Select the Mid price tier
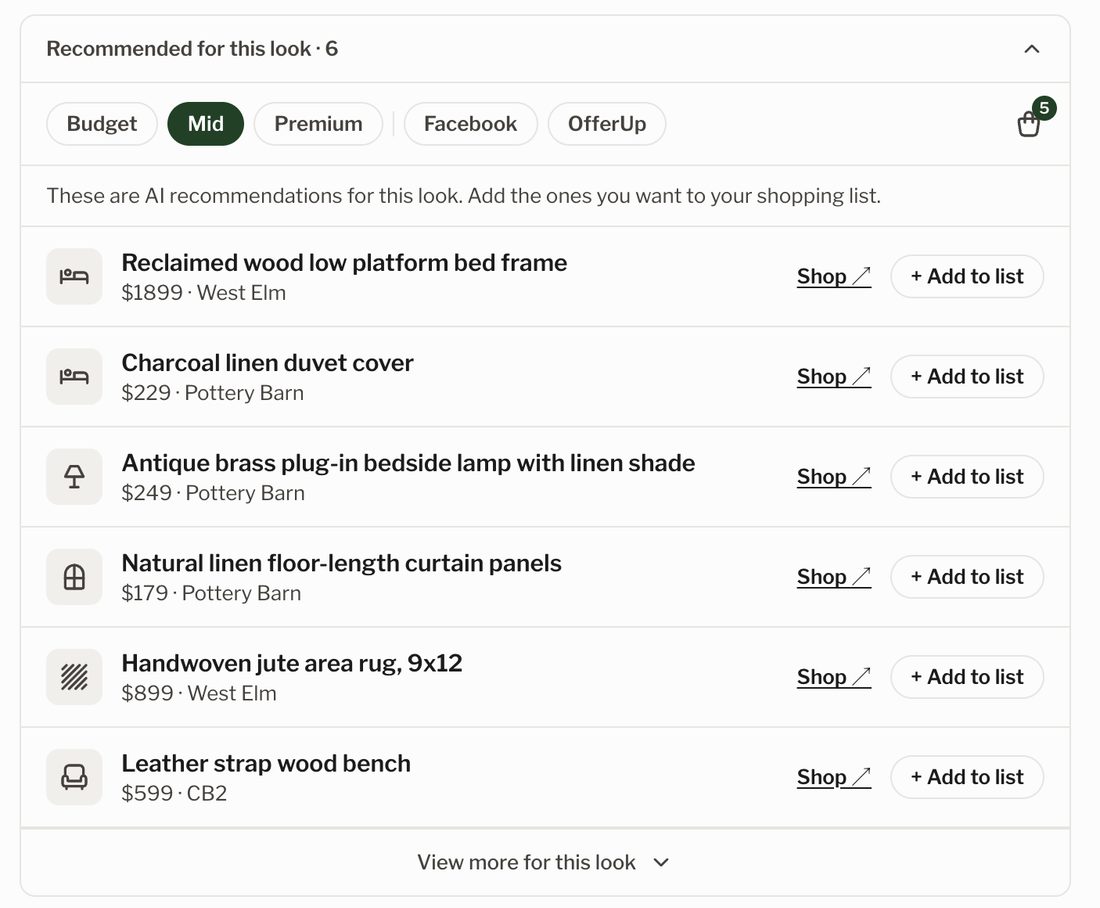 coord(206,124)
